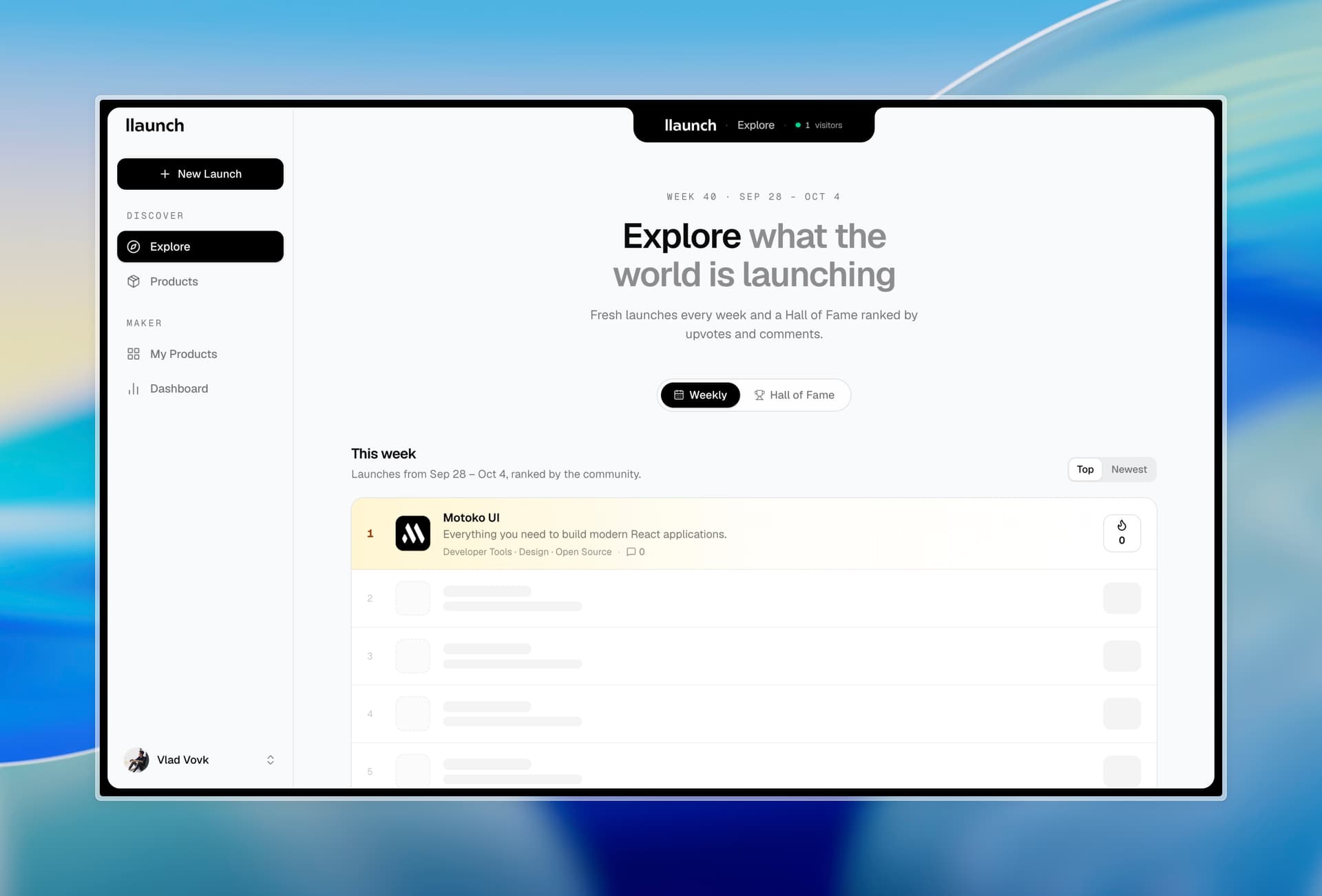This screenshot has height=896, width=1322.
Task: Click the visitors count indicator
Action: [x=819, y=125]
